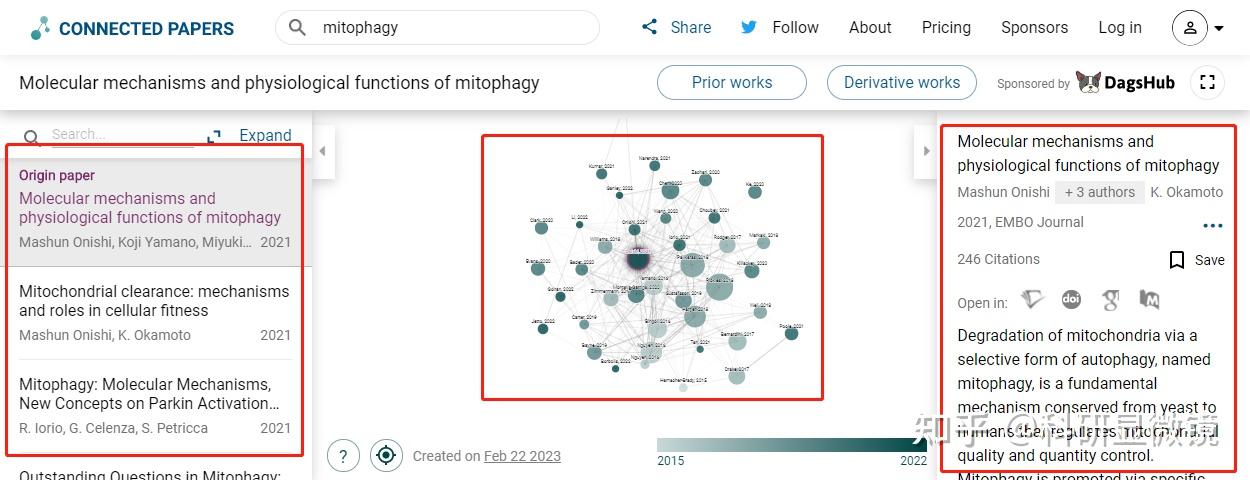Image resolution: width=1250 pixels, height=480 pixels.
Task: Collapse the left paper list panel
Action: click(322, 151)
